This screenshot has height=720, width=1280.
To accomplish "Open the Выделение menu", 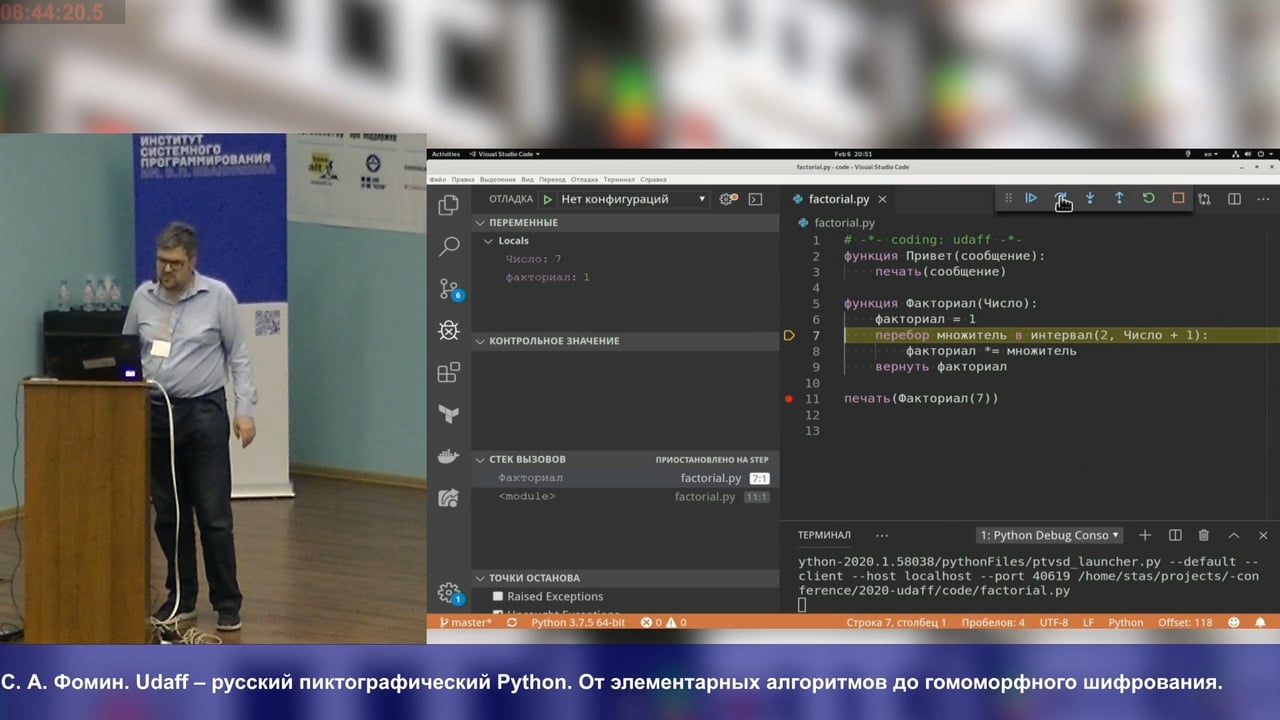I will click(x=498, y=179).
